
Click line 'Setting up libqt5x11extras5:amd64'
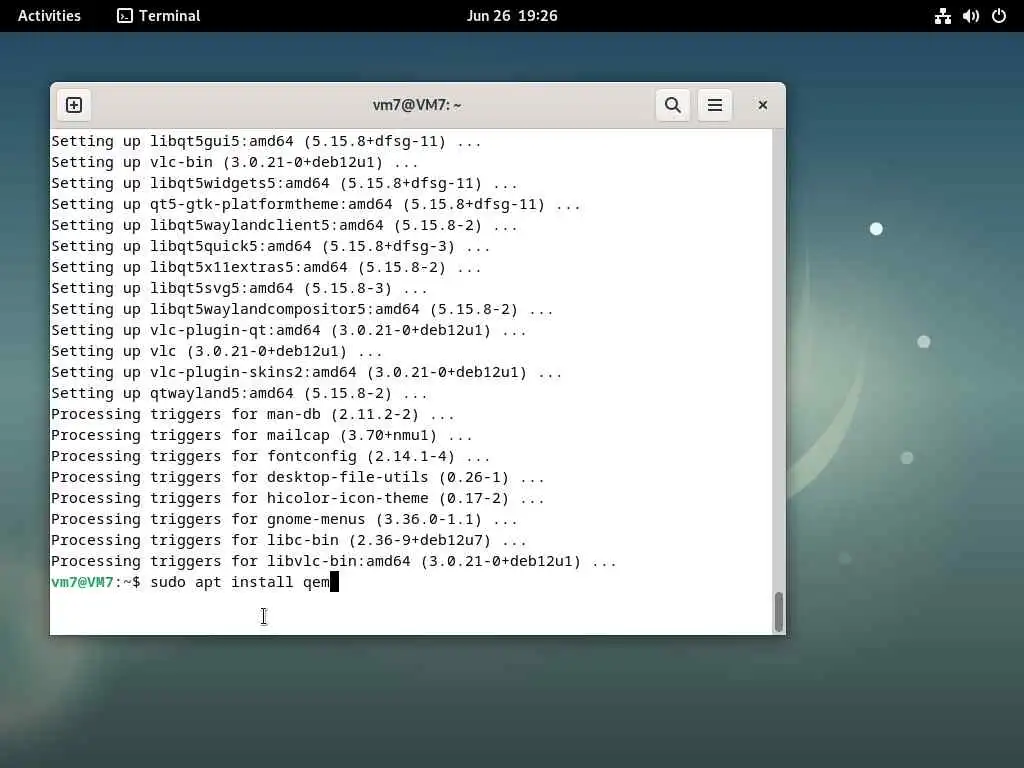click(x=266, y=267)
